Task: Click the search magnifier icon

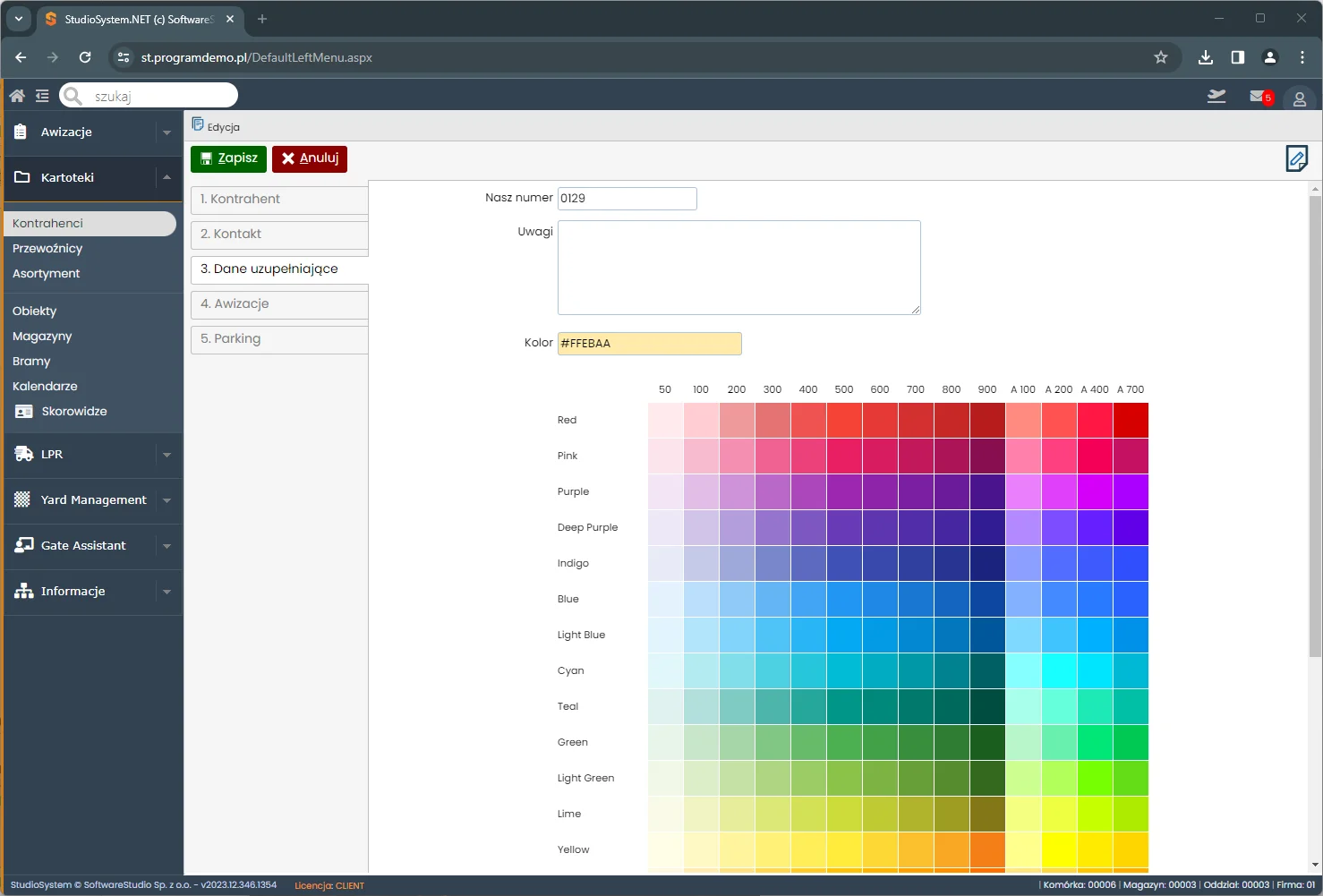Action: [x=73, y=96]
